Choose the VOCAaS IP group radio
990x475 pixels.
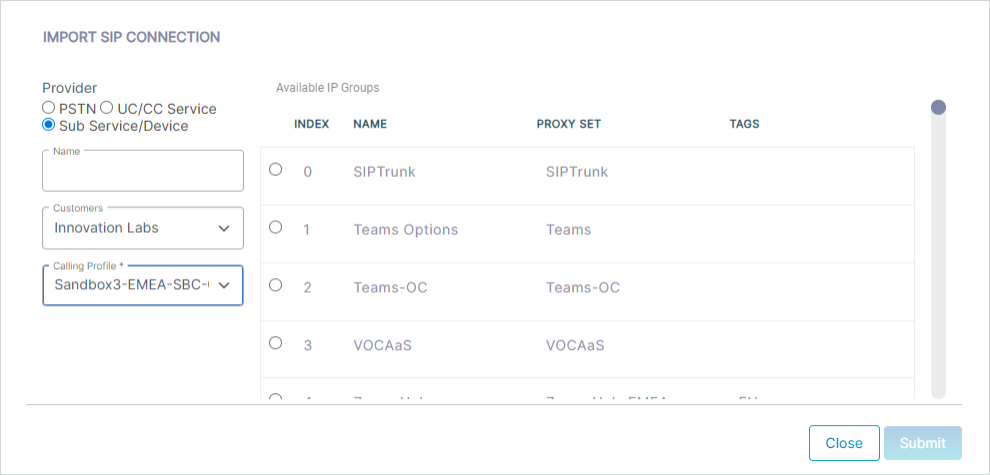tap(275, 342)
